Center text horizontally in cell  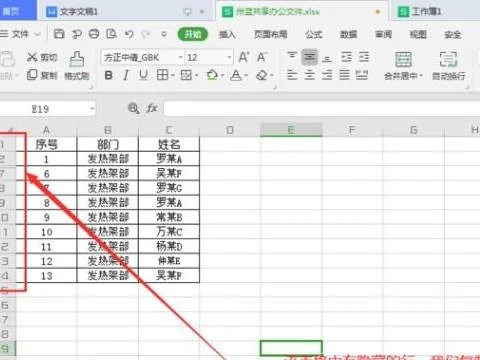tap(310, 75)
